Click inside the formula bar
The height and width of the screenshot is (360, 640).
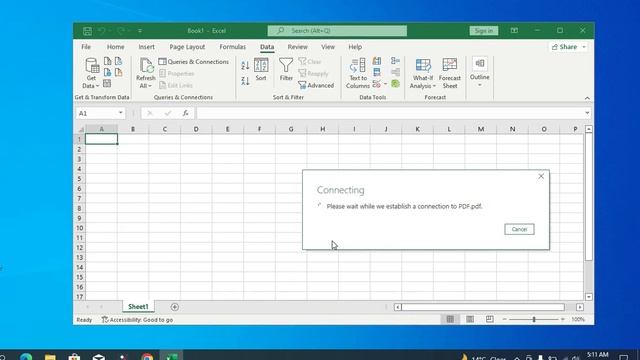pyautogui.click(x=390, y=113)
